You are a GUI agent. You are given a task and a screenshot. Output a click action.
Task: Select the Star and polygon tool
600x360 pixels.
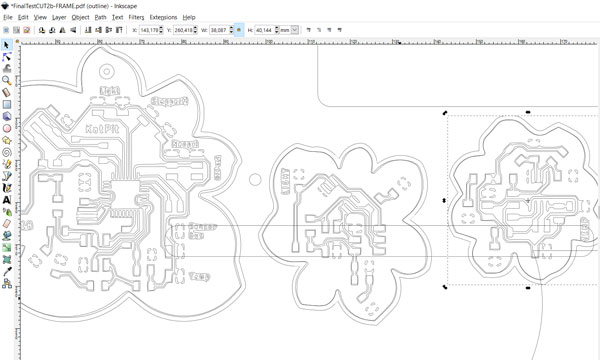click(x=7, y=140)
